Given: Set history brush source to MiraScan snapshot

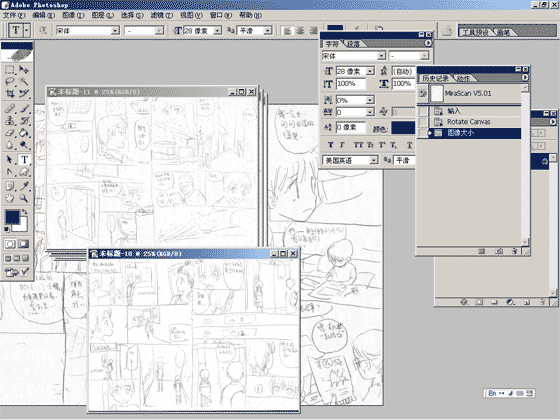Looking at the screenshot, I should click(x=423, y=94).
